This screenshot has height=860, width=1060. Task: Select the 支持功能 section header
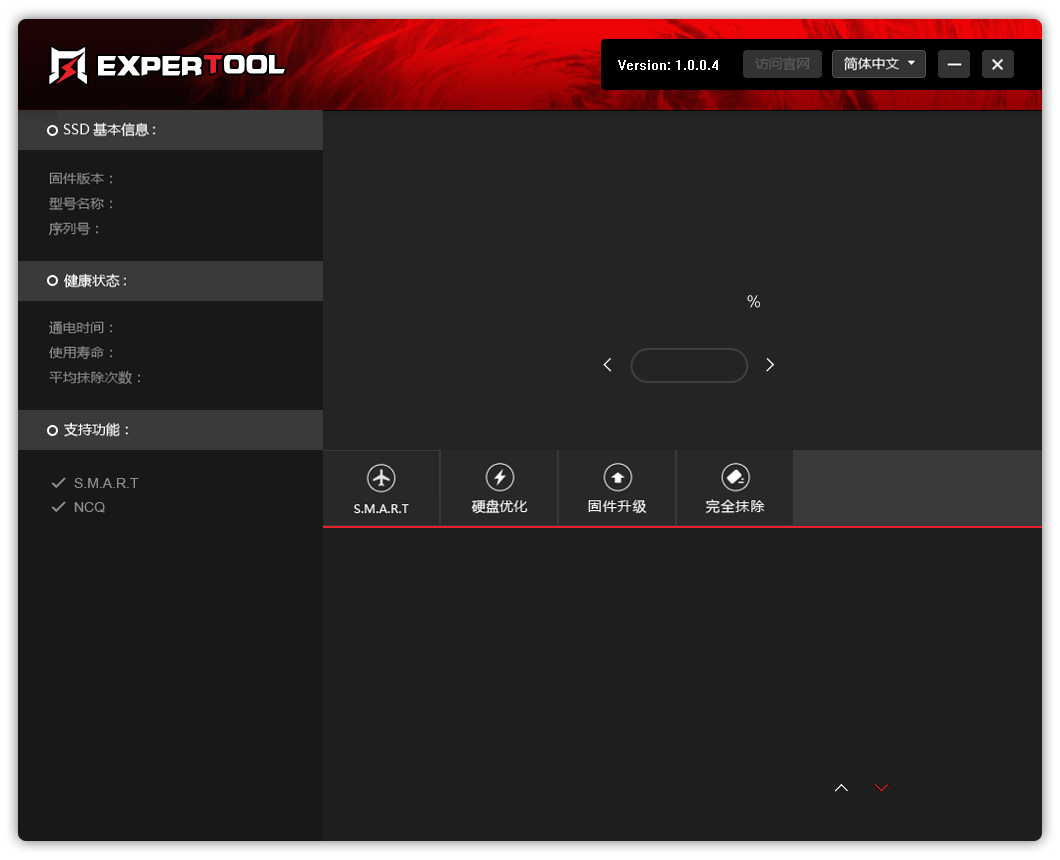(170, 430)
